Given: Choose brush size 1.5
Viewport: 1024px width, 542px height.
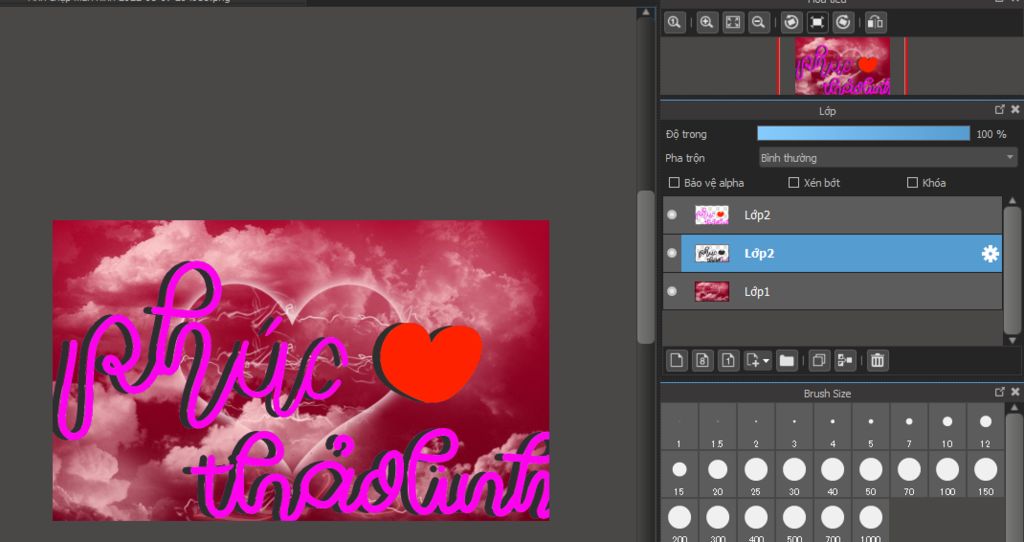Looking at the screenshot, I should point(718,426).
